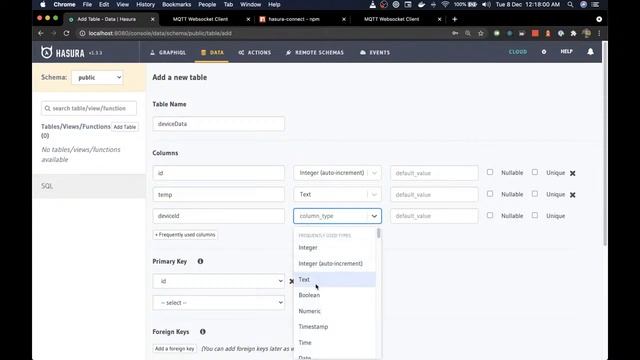Choose Boolean from type list
This screenshot has height=360, width=640.
pyautogui.click(x=335, y=295)
